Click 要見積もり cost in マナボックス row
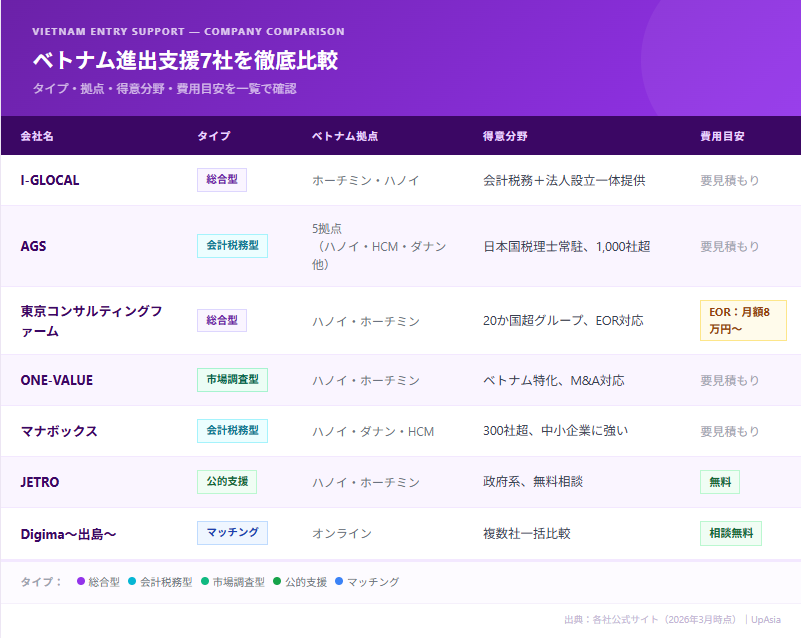This screenshot has height=638, width=801. point(729,432)
